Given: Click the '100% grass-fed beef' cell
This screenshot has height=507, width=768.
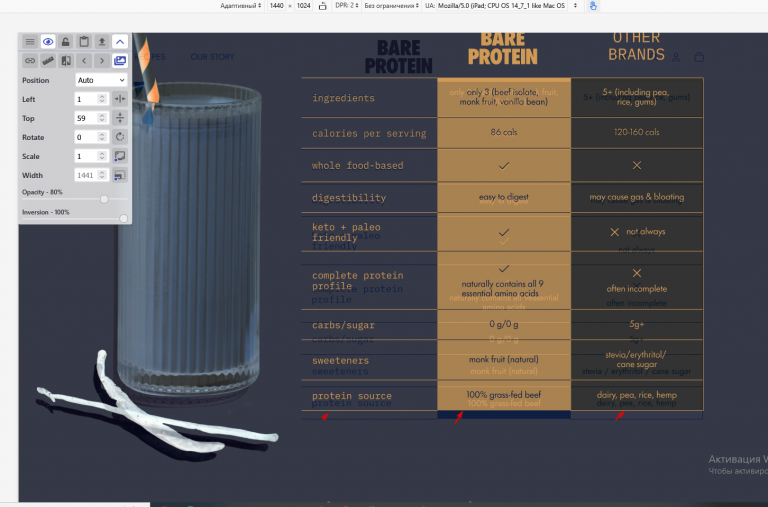Looking at the screenshot, I should click(504, 395).
